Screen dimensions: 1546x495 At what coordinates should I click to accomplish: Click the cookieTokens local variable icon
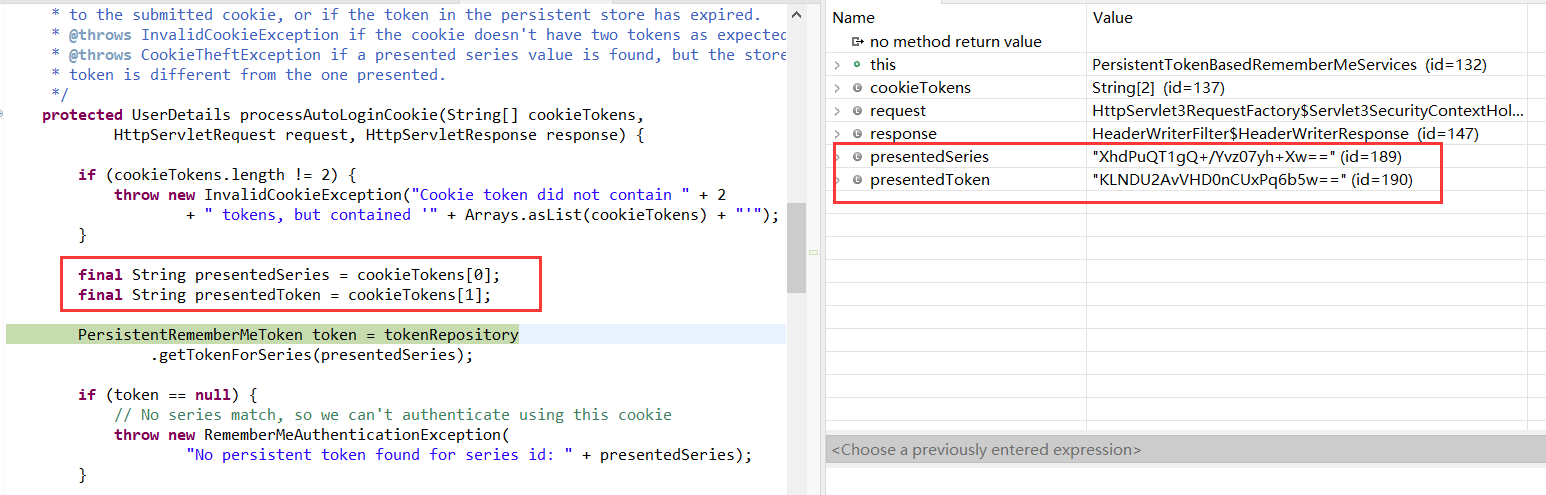[x=857, y=88]
